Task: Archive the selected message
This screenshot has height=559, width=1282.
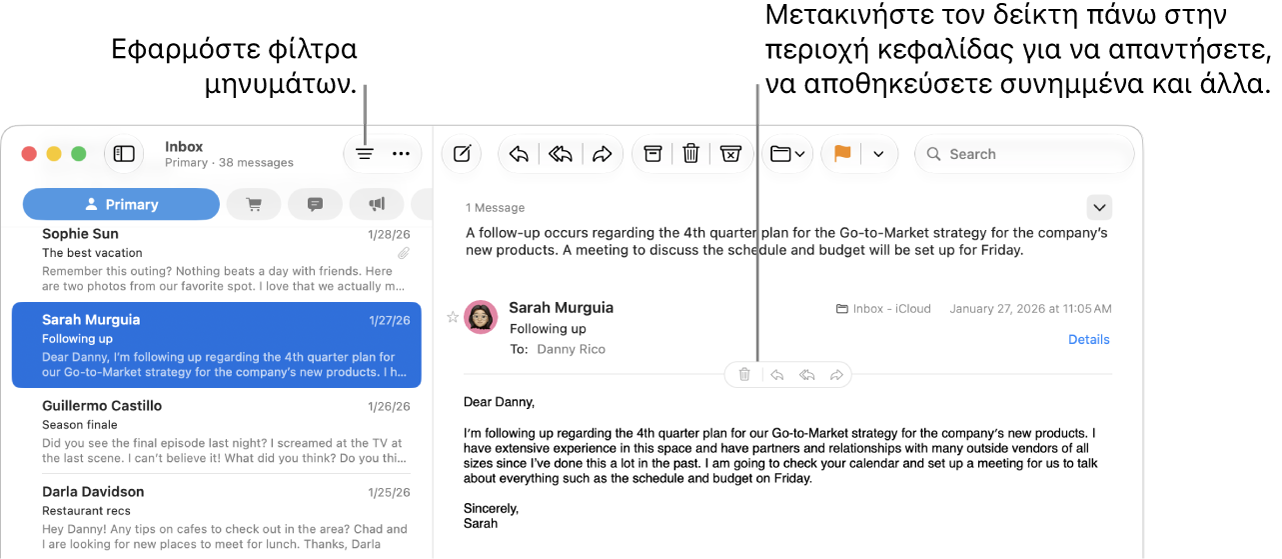Action: click(x=652, y=154)
